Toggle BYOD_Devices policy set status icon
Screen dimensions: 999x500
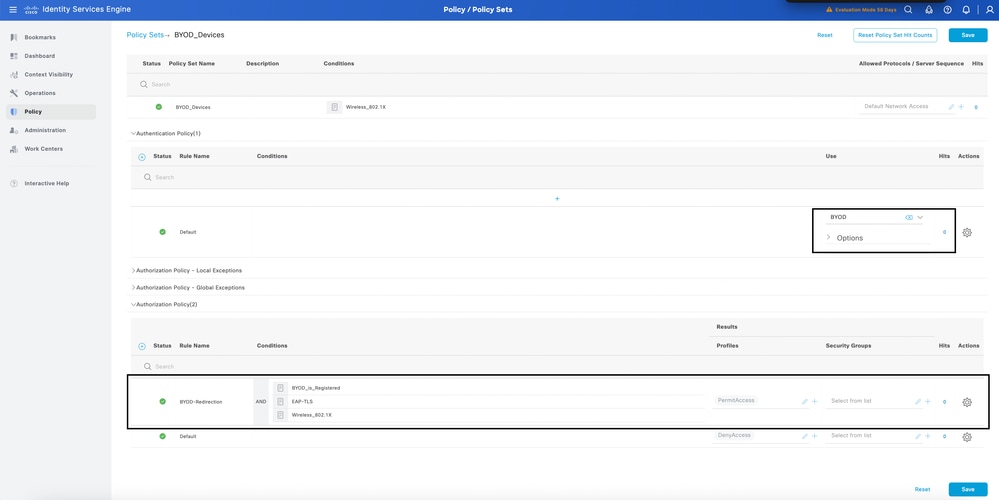[159, 106]
